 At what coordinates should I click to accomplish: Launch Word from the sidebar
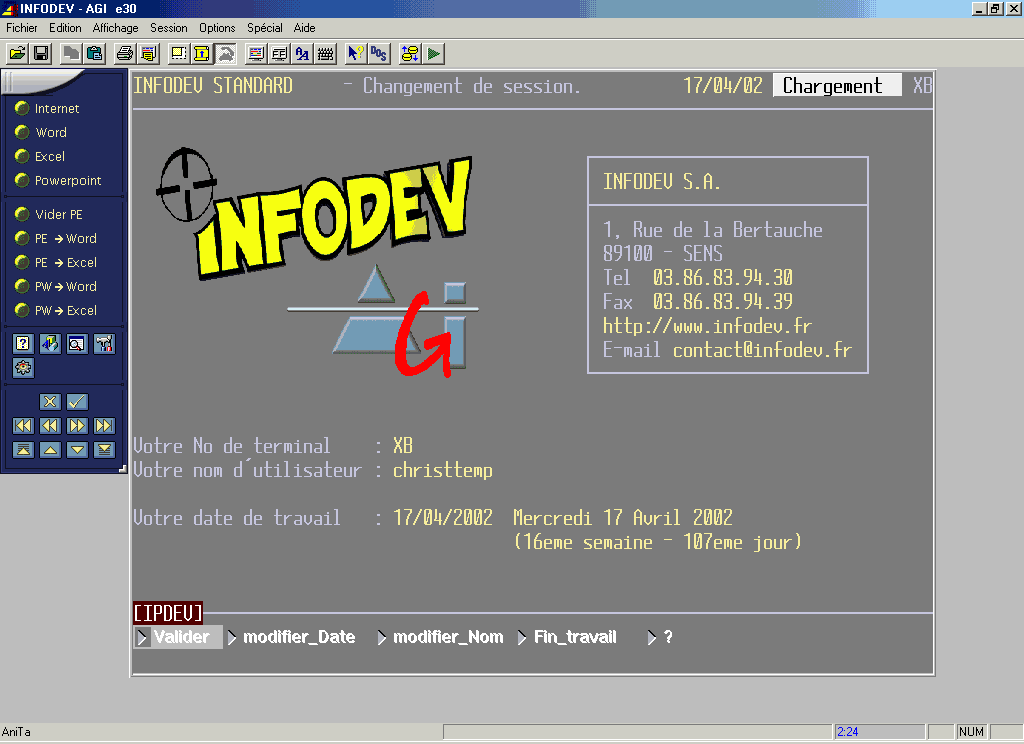tap(41, 133)
